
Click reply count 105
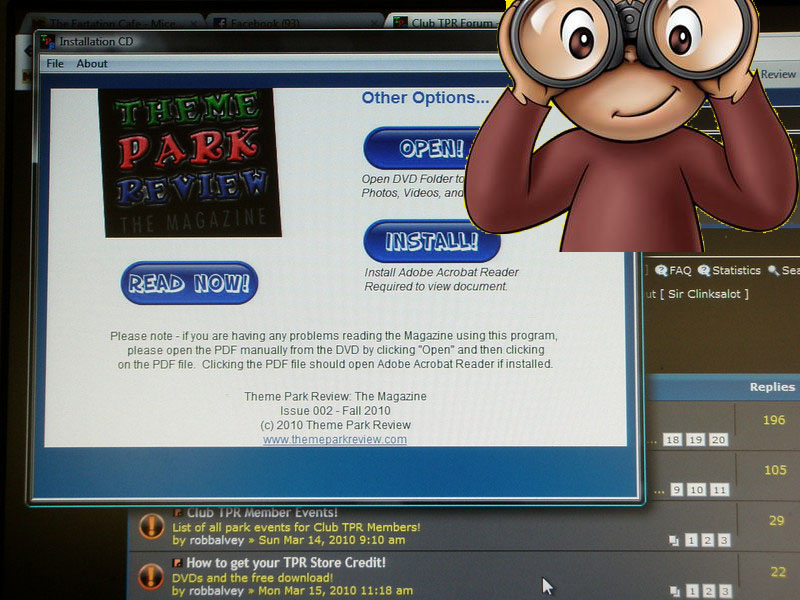click(x=776, y=470)
